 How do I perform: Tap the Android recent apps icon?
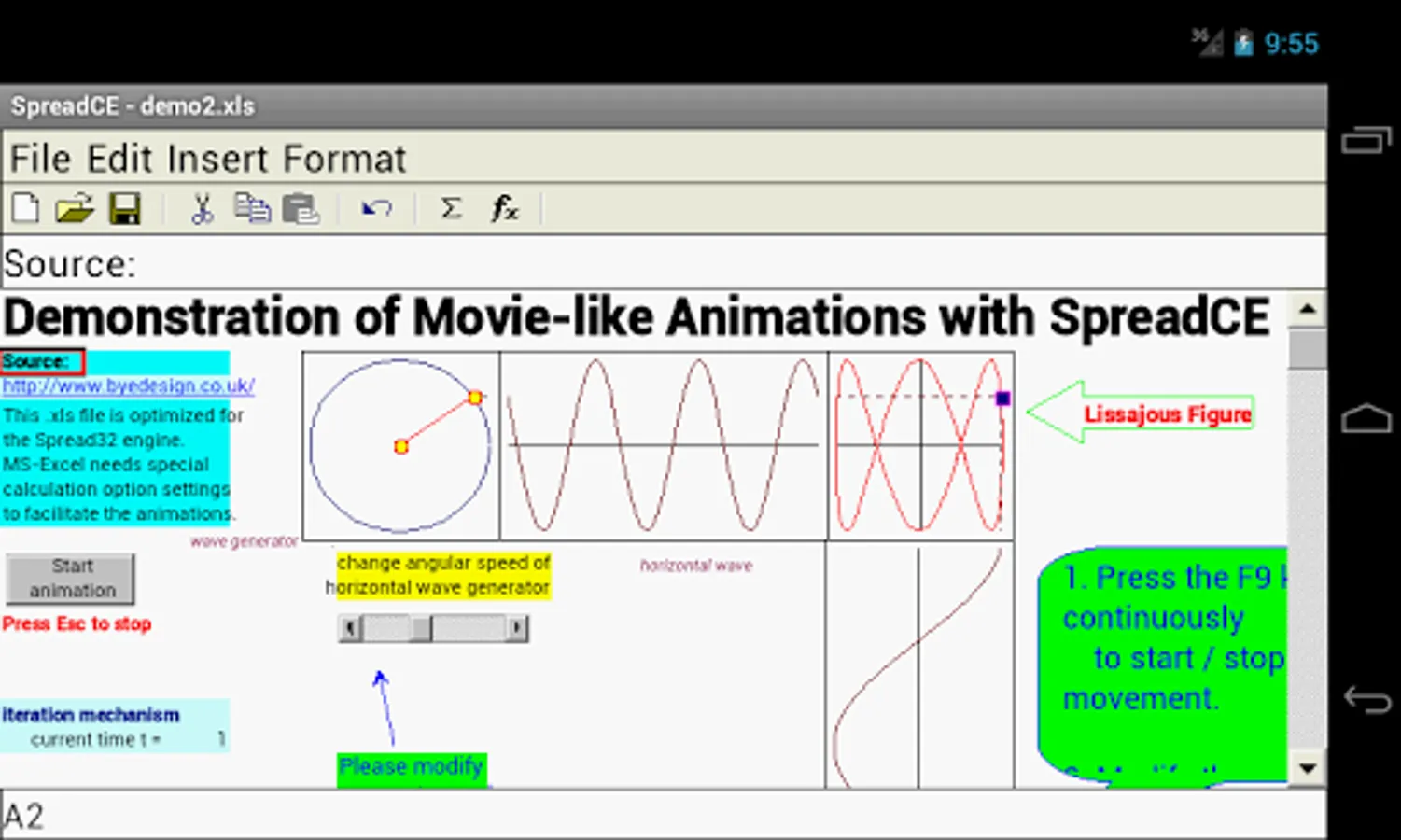[1366, 140]
